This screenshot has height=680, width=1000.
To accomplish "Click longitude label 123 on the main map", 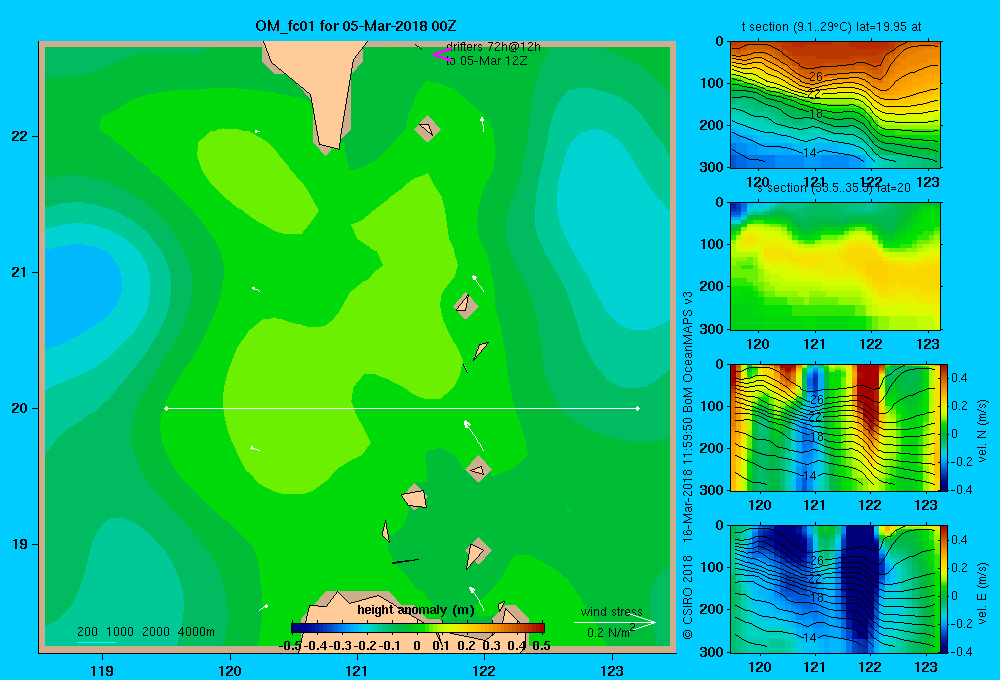I will tap(612, 670).
